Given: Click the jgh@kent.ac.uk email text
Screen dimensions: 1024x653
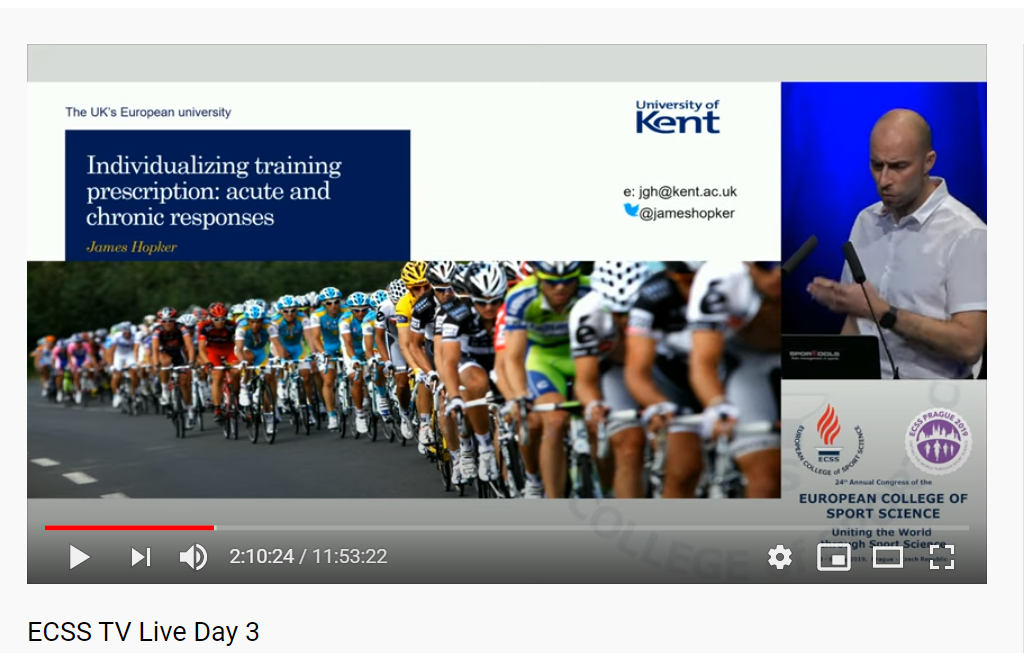Looking at the screenshot, I should coord(679,191).
